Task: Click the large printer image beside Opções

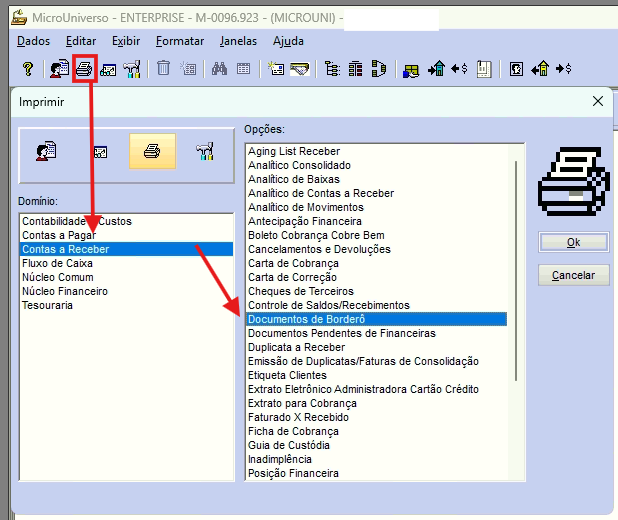Action: click(x=572, y=181)
